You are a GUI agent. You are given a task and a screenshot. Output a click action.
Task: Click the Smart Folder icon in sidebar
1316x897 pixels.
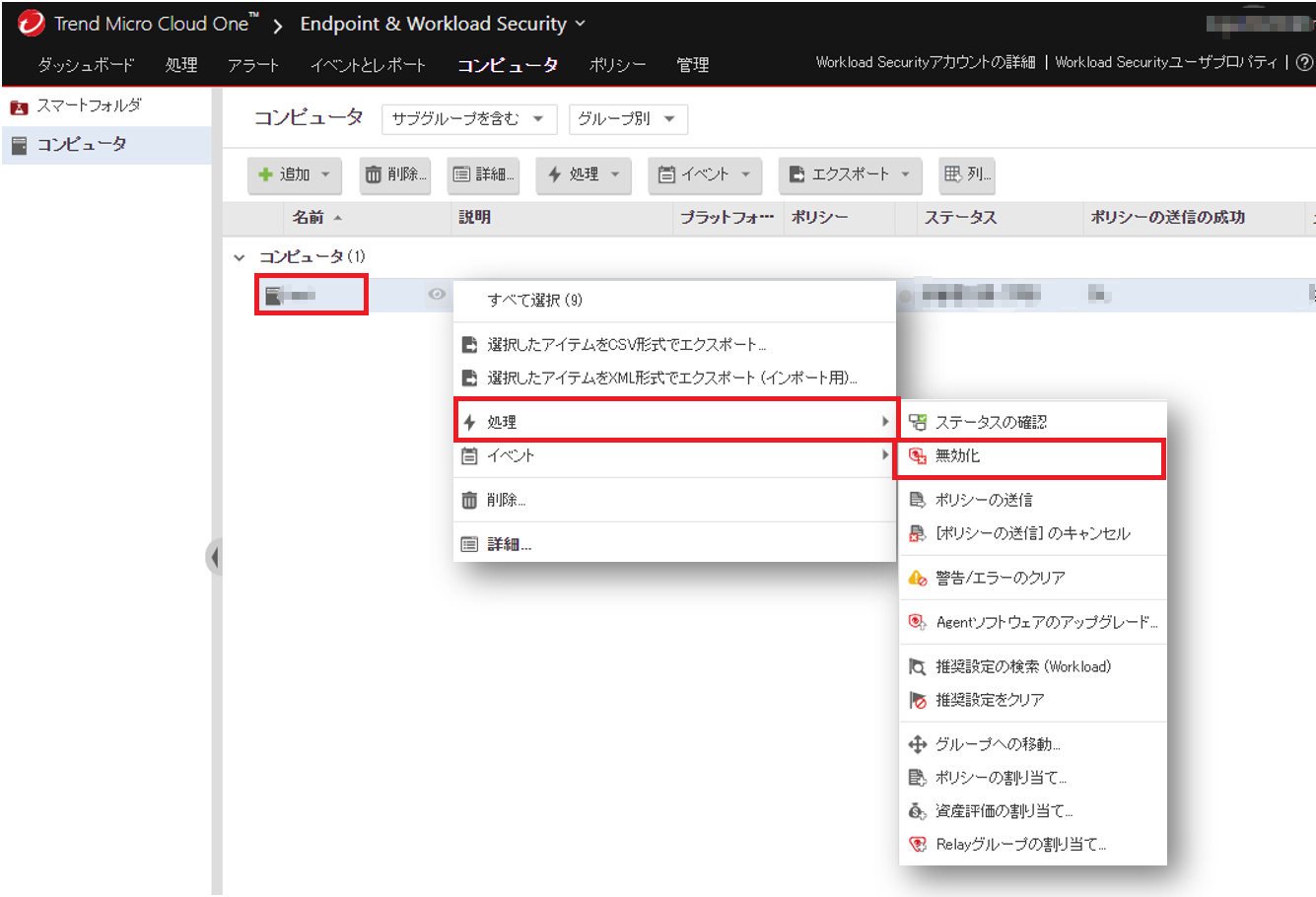coord(19,106)
